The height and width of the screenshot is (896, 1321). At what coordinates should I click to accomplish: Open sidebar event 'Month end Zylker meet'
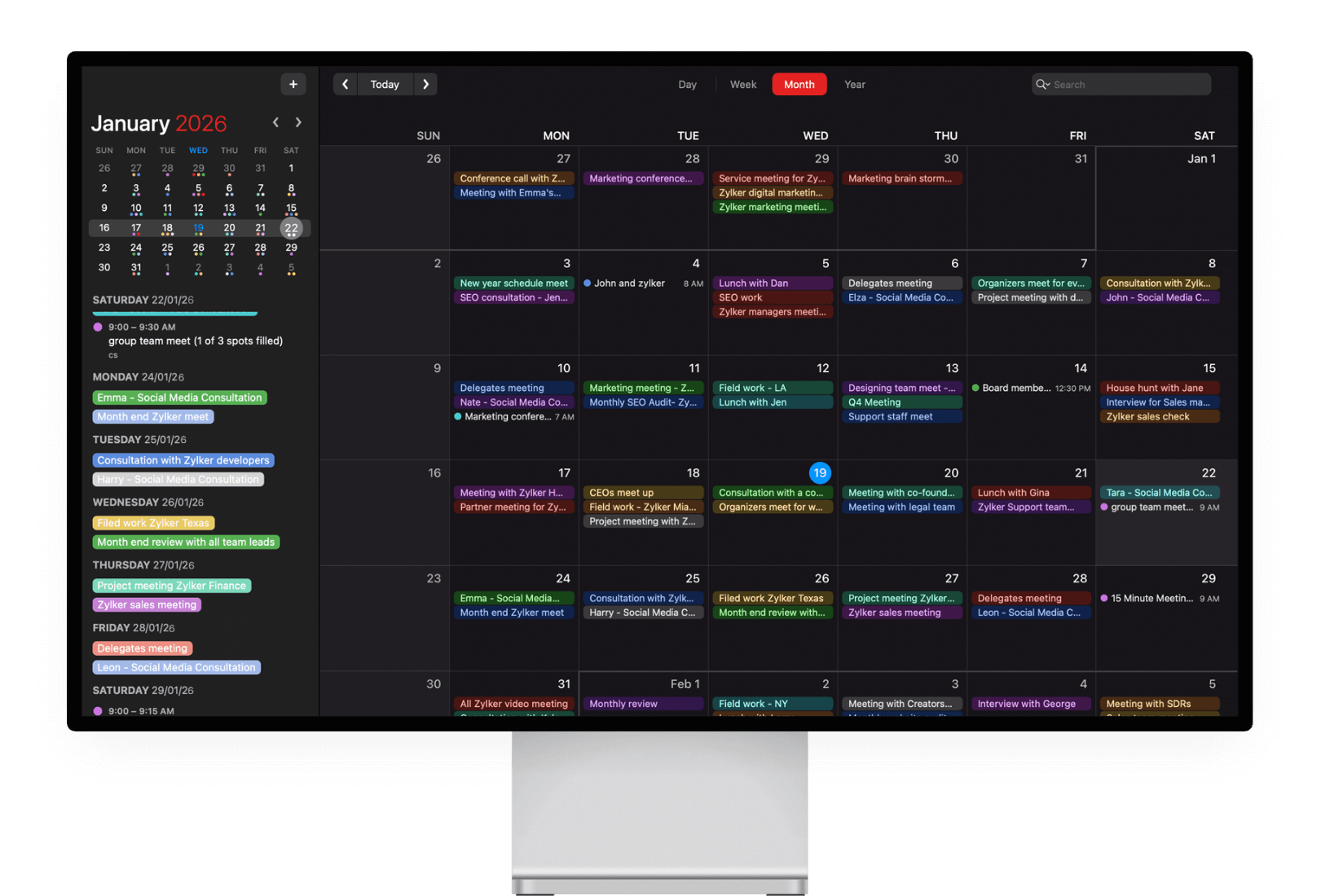(x=153, y=416)
